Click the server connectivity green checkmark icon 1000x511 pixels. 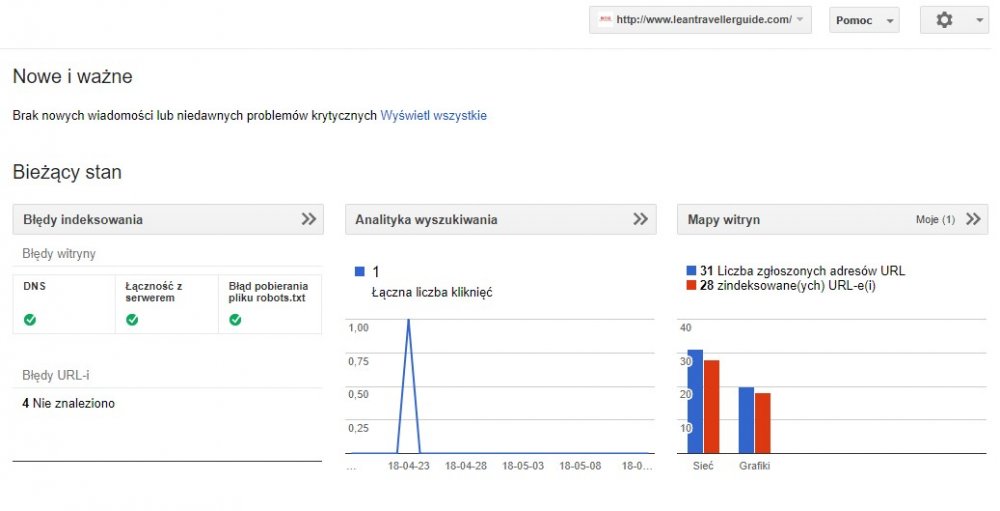tap(132, 320)
